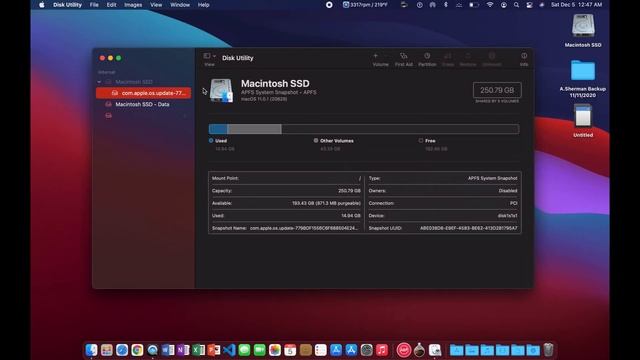Click the Macintosh SSD drive image in header
The height and width of the screenshot is (360, 640).
pos(222,90)
